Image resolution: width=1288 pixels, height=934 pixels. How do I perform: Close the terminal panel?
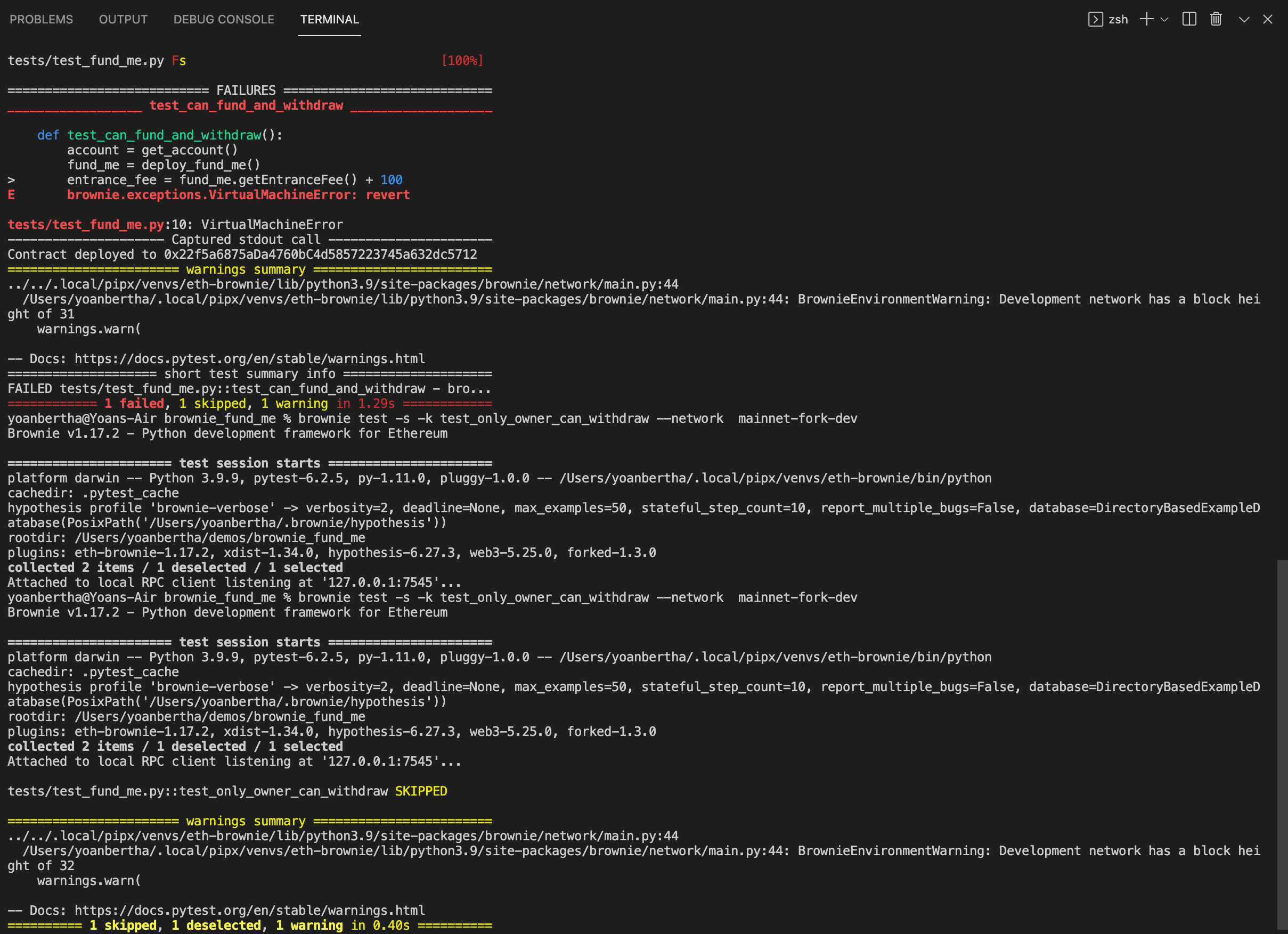[1268, 19]
